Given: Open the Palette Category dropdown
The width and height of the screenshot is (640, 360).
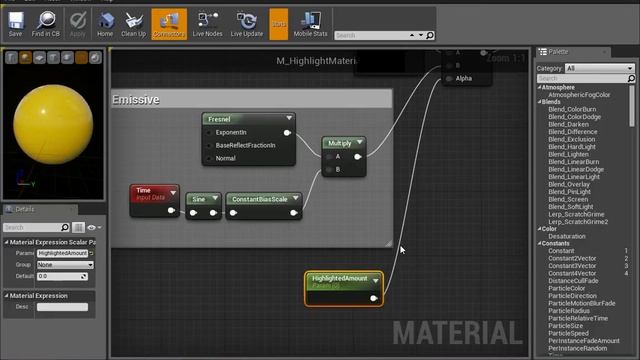Looking at the screenshot, I should point(600,68).
